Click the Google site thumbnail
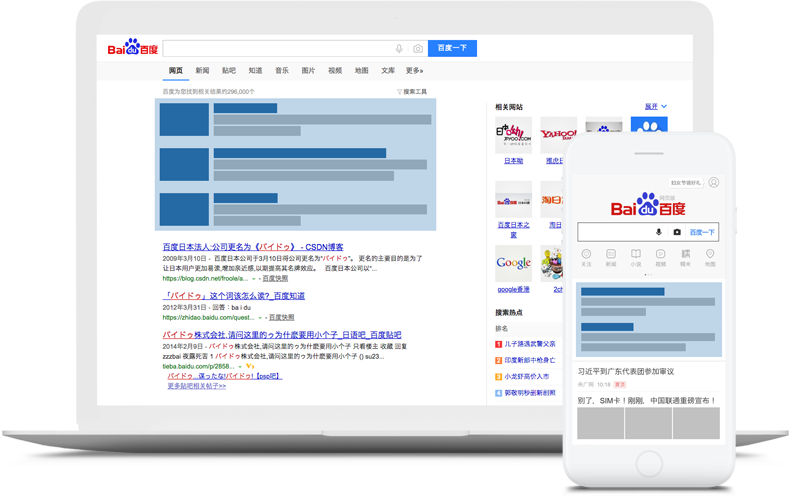This screenshot has height=496, width=790. pyautogui.click(x=513, y=264)
